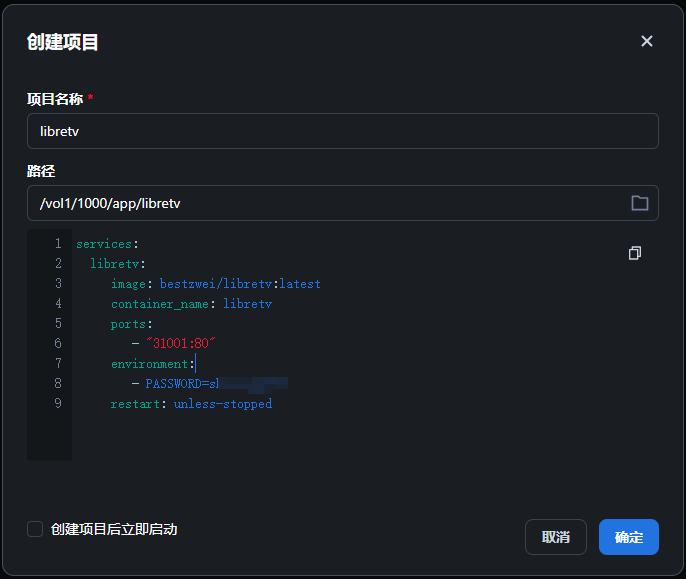Click the image bestzwei/libretv:latest line
Viewport: 686px width, 579px height.
click(x=215, y=284)
